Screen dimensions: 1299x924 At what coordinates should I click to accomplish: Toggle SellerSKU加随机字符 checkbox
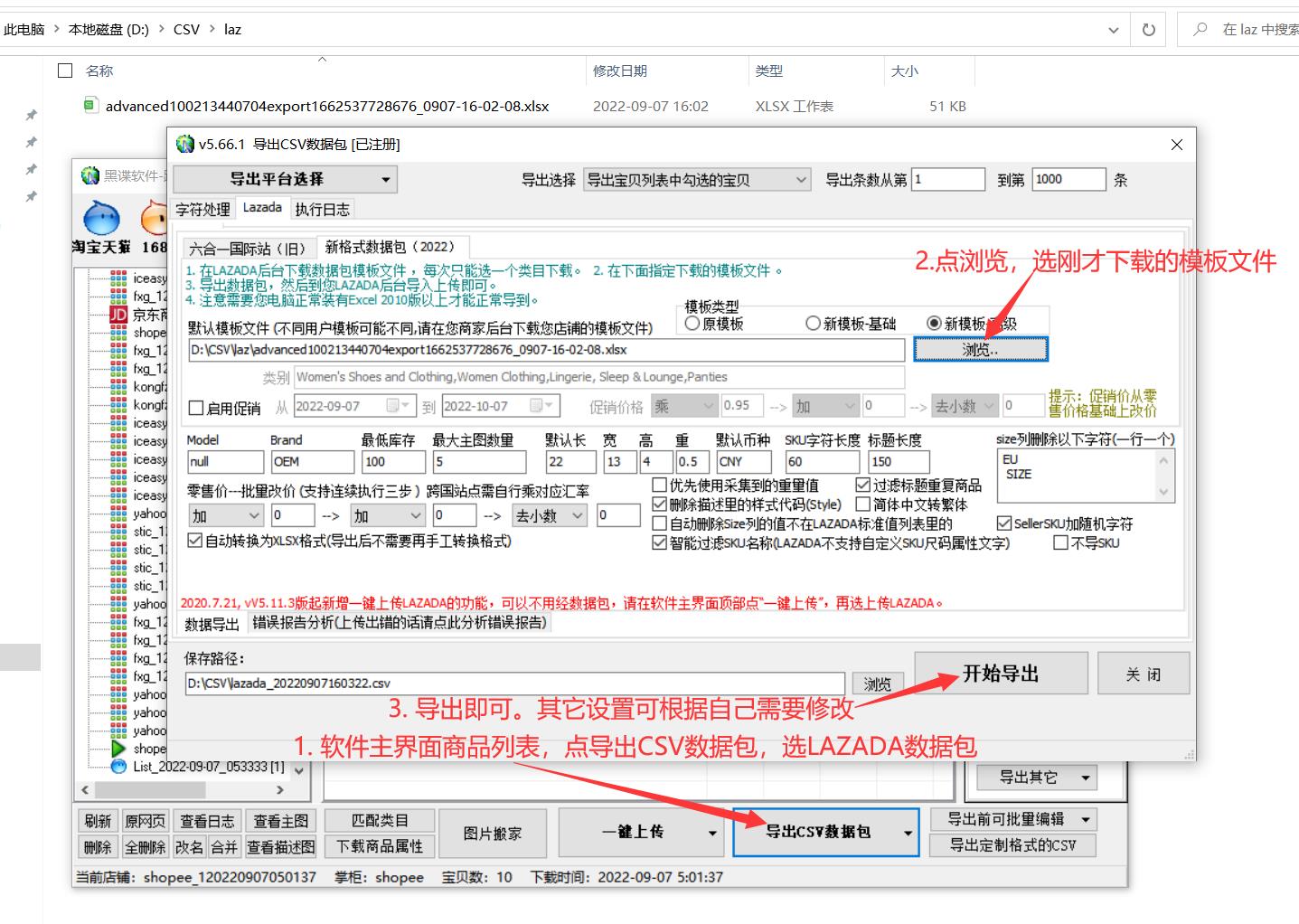pyautogui.click(x=1003, y=523)
